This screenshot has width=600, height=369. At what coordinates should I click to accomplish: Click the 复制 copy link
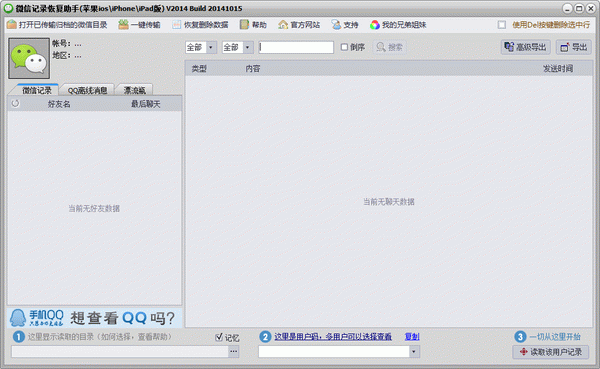point(412,336)
